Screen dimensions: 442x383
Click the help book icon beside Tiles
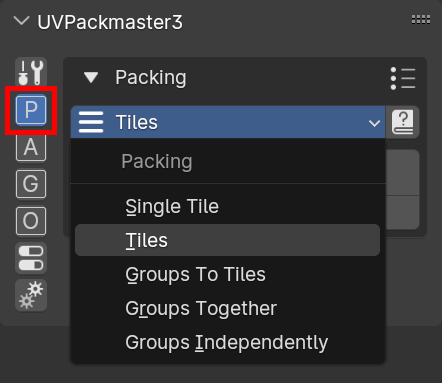click(x=403, y=122)
